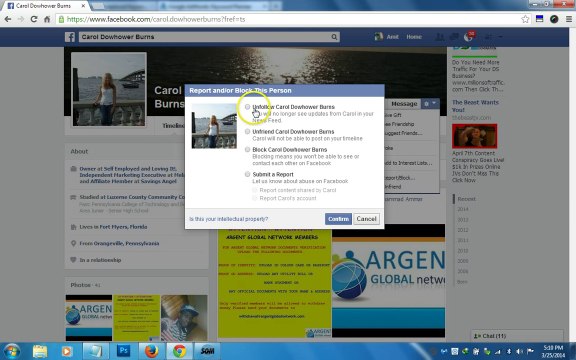
Task: Jump to 2013 in the timeline navigator
Action: [x=463, y=220]
